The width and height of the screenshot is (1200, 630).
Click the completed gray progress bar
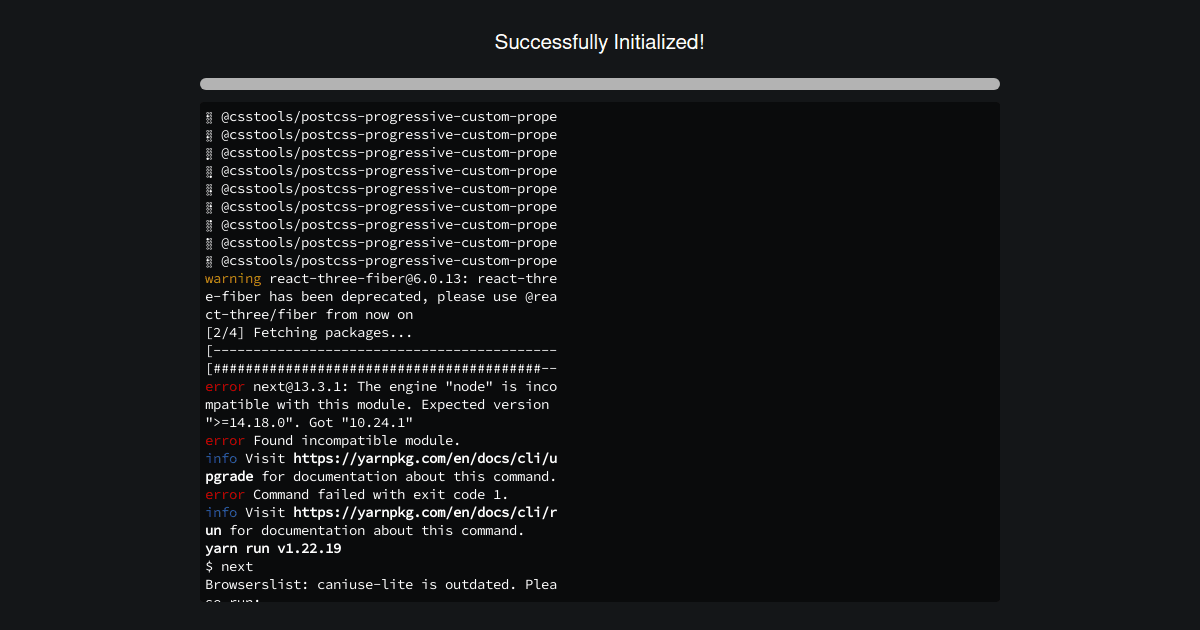tap(599, 84)
